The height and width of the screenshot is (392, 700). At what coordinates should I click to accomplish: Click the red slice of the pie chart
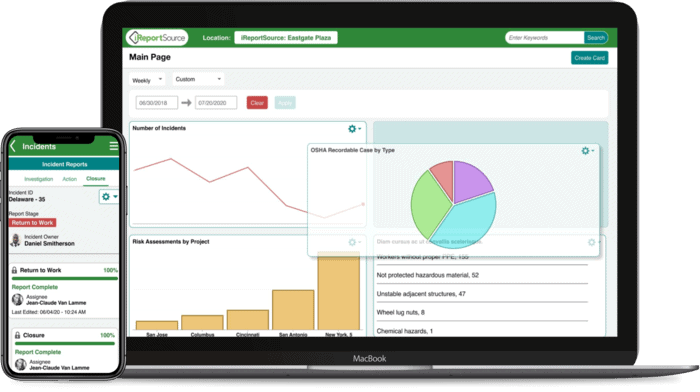pos(444,177)
